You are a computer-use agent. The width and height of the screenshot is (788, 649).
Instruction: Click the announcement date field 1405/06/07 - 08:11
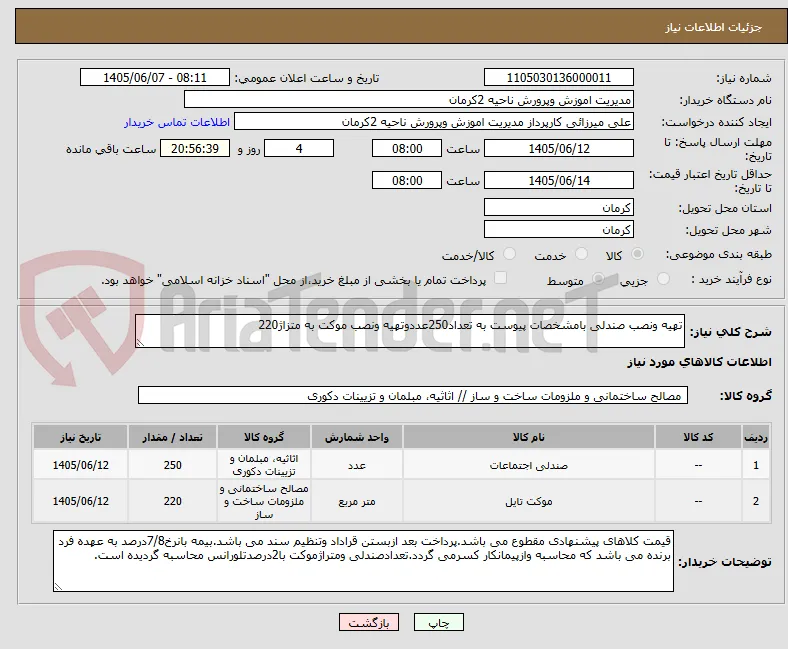pyautogui.click(x=155, y=77)
